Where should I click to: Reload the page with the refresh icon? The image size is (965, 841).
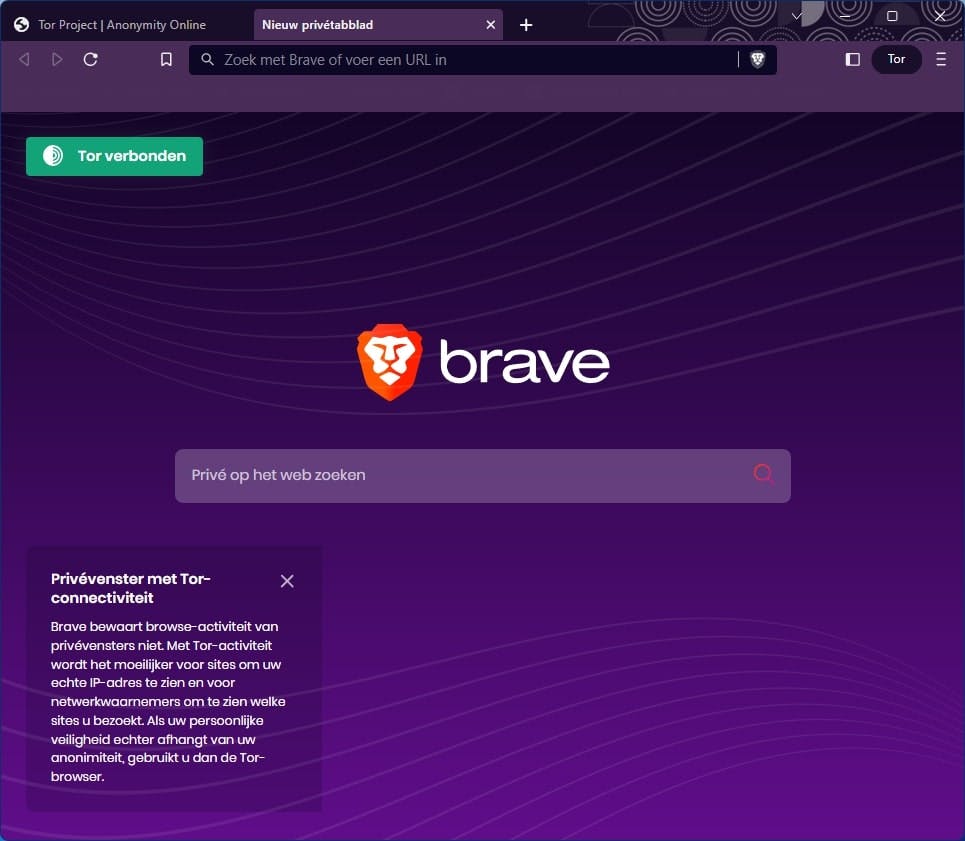pyautogui.click(x=90, y=60)
